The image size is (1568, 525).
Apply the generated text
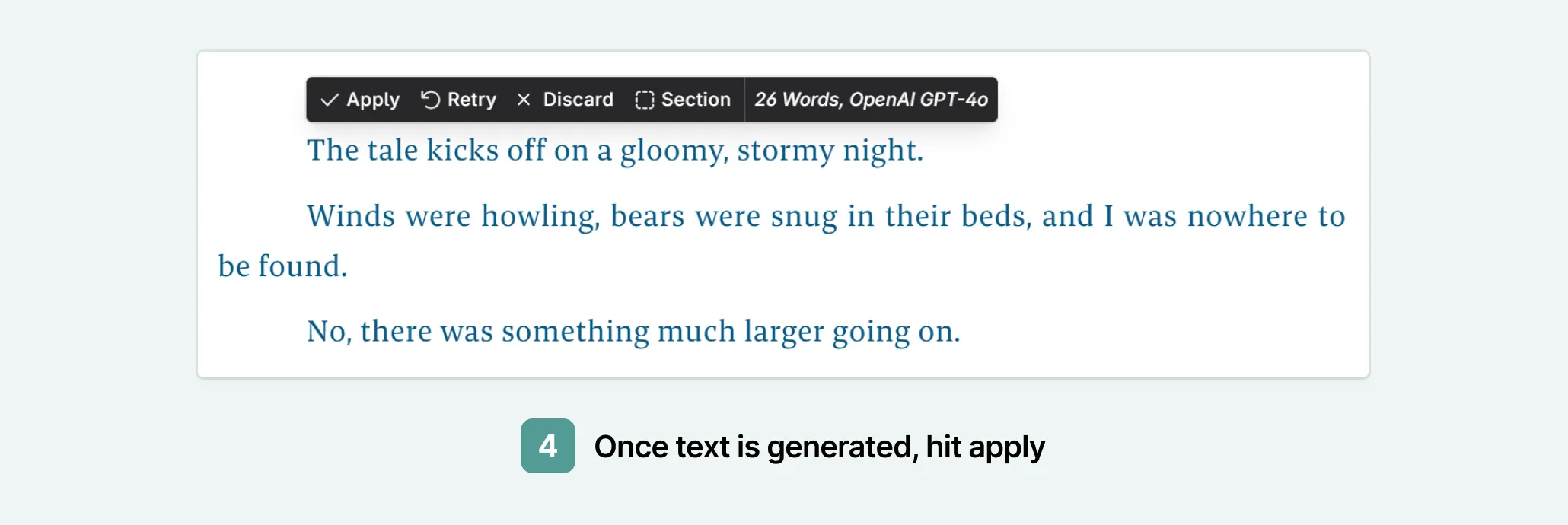(373, 99)
